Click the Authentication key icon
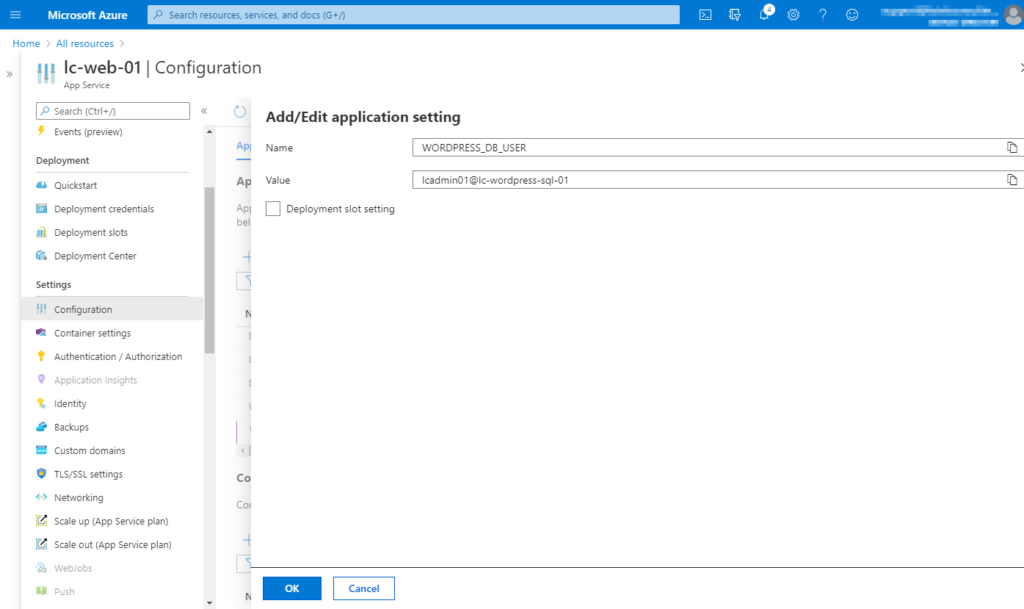This screenshot has height=609, width=1024. 42,356
